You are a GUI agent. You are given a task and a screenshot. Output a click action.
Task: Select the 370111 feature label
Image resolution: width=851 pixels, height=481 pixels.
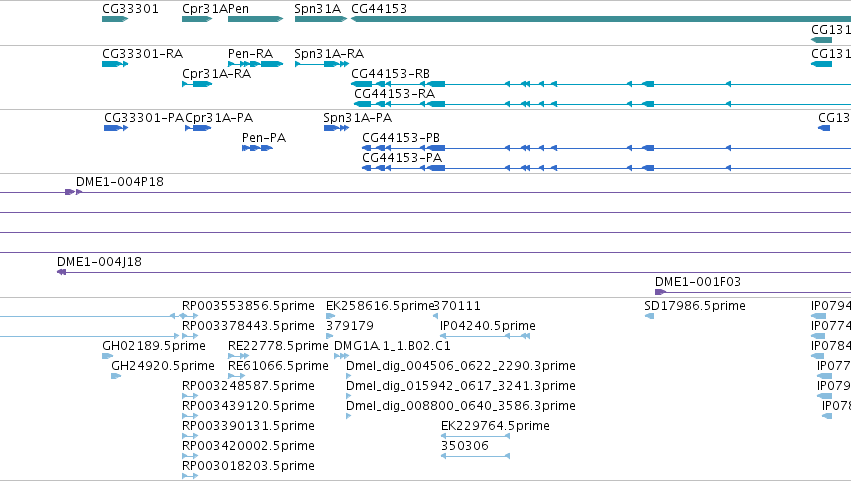pos(456,306)
